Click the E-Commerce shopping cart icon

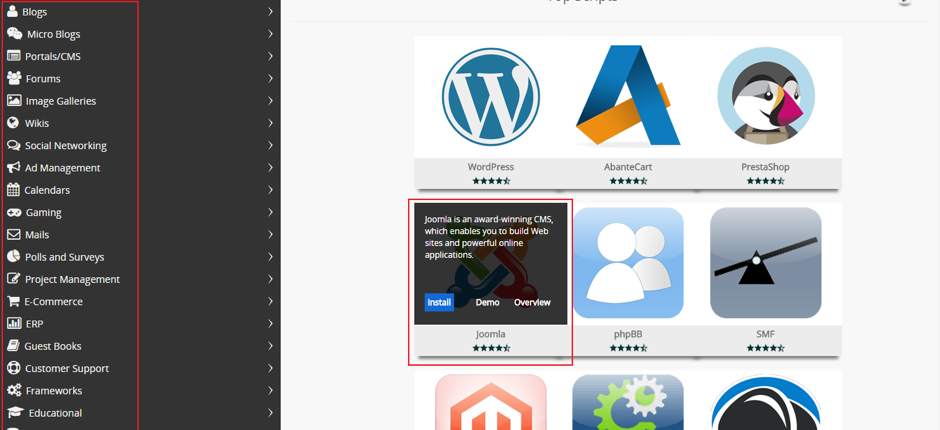tap(13, 301)
